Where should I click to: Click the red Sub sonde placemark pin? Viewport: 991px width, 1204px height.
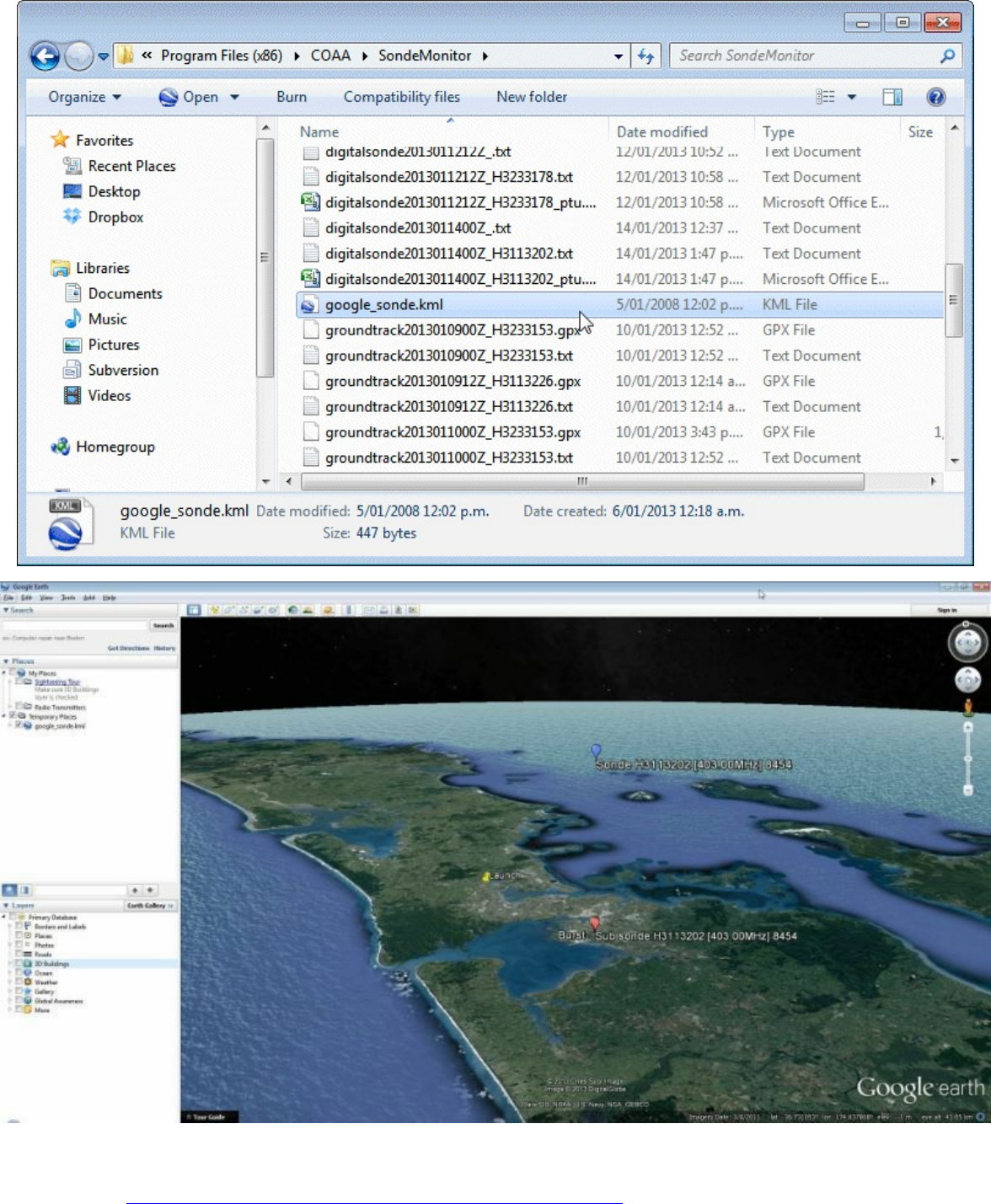point(595,923)
